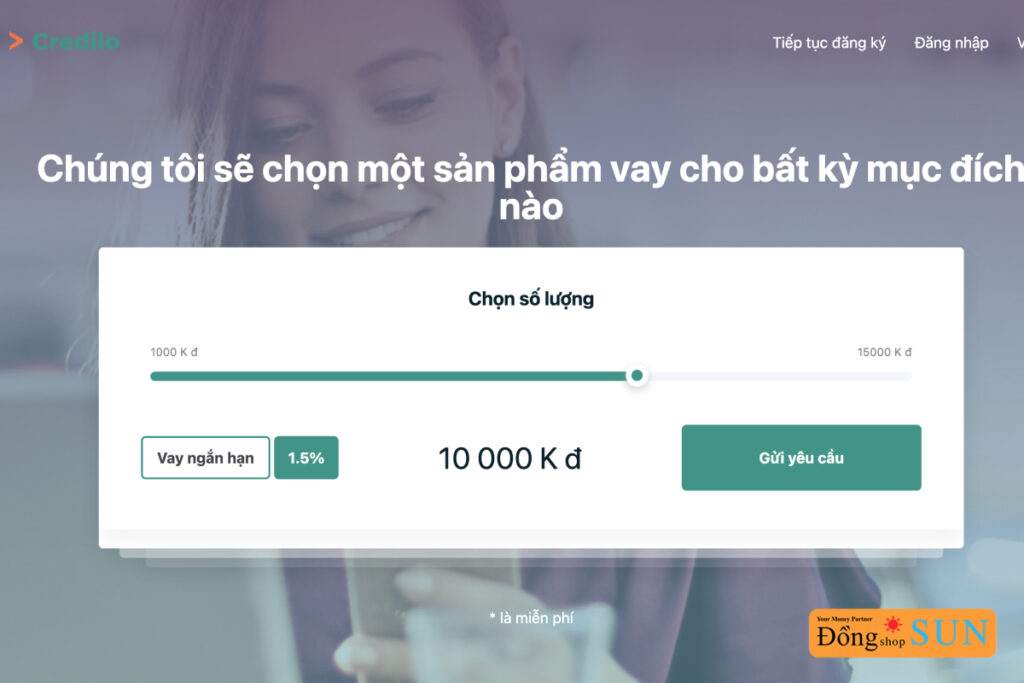
Task: Select Đăng nhập in the top navigation
Action: [951, 43]
